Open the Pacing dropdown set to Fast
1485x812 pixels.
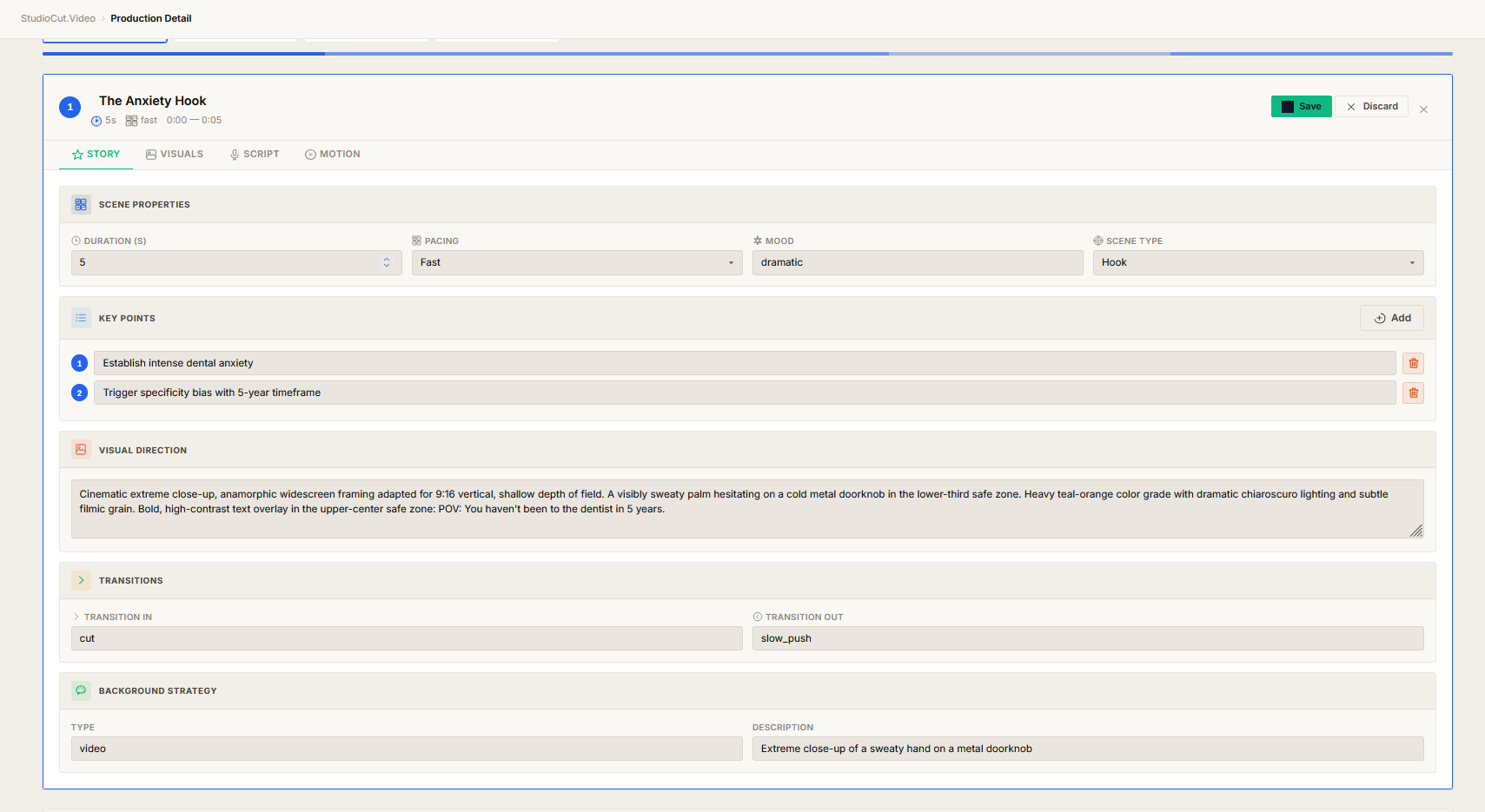click(577, 262)
